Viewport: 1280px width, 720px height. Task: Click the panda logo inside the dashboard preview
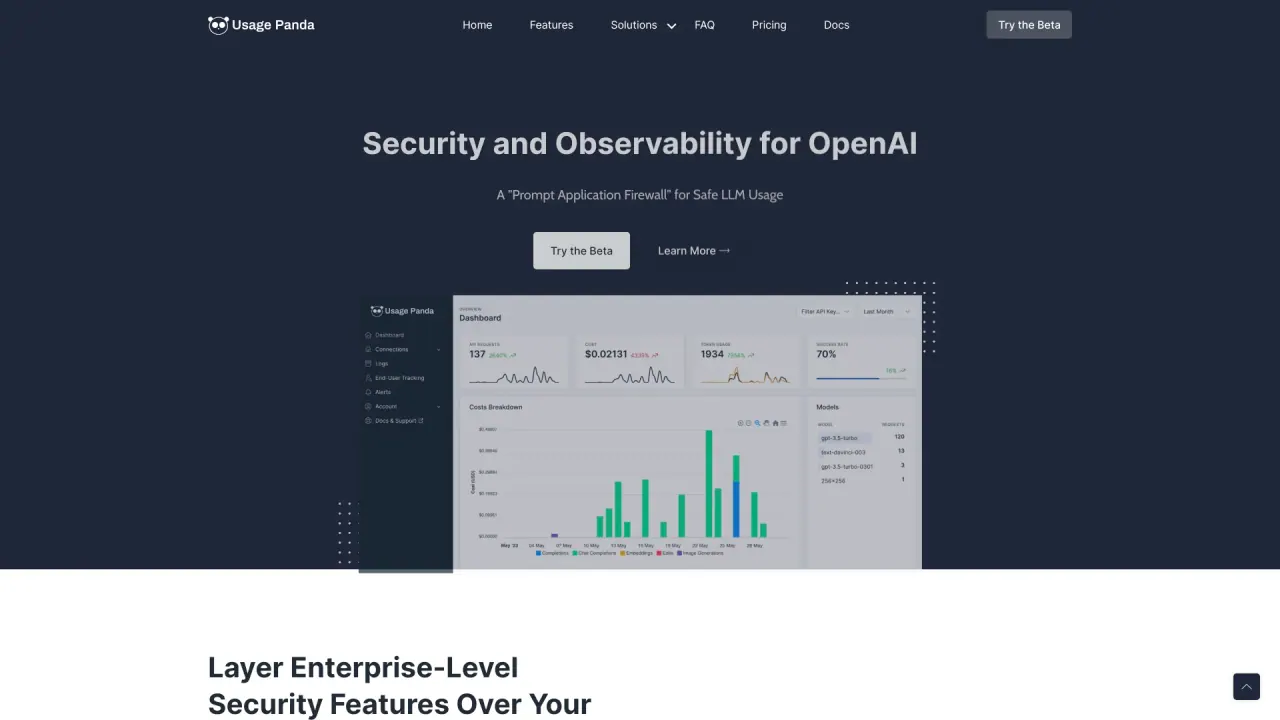point(377,311)
